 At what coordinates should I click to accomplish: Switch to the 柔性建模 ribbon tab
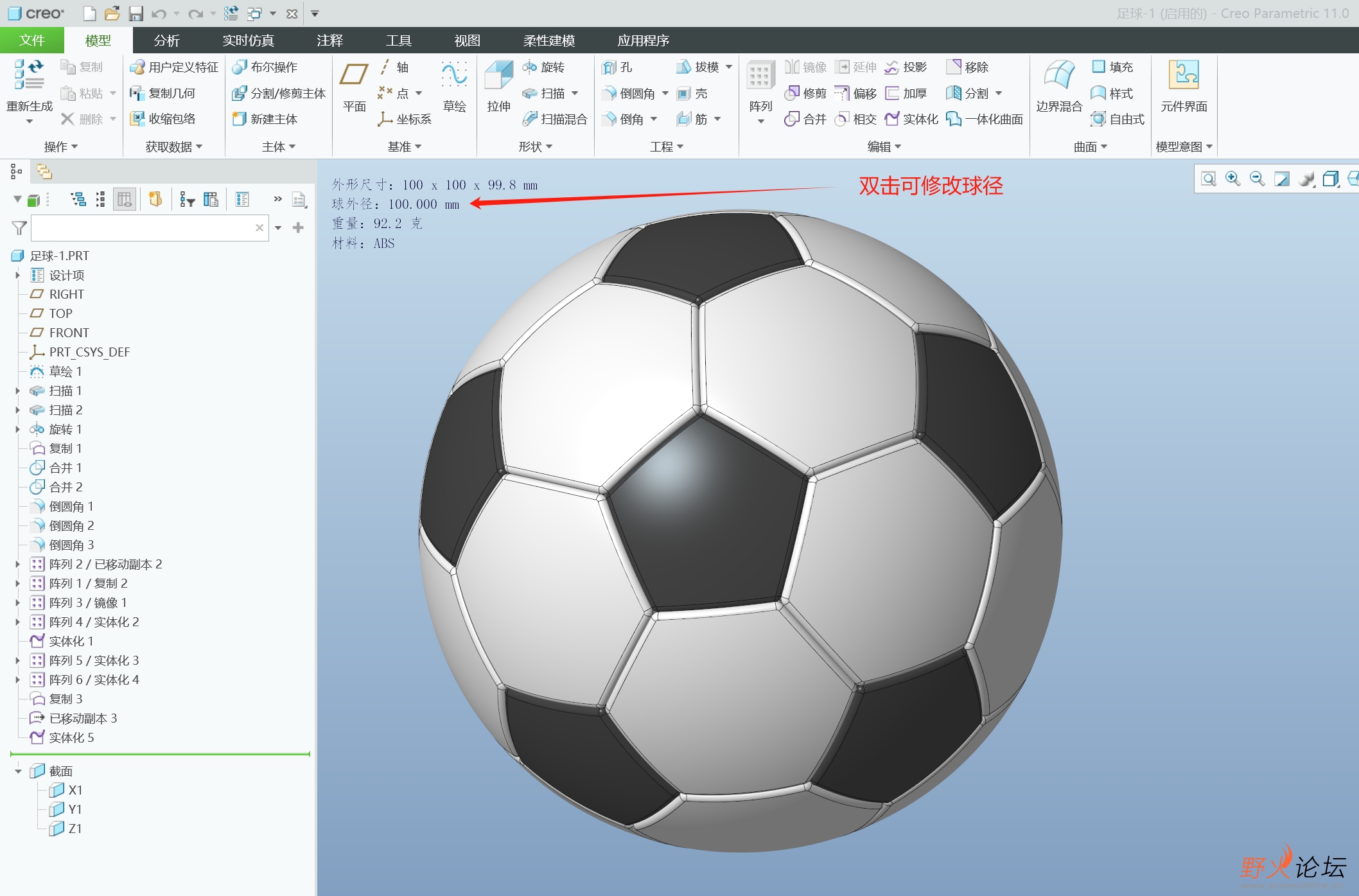coord(548,40)
